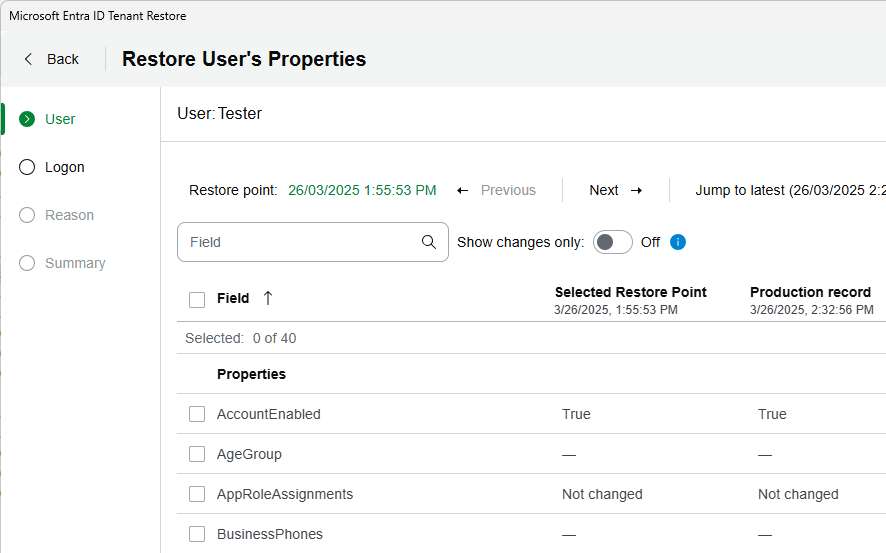Click the Next restore point button
The height and width of the screenshot is (553, 886).
point(615,190)
